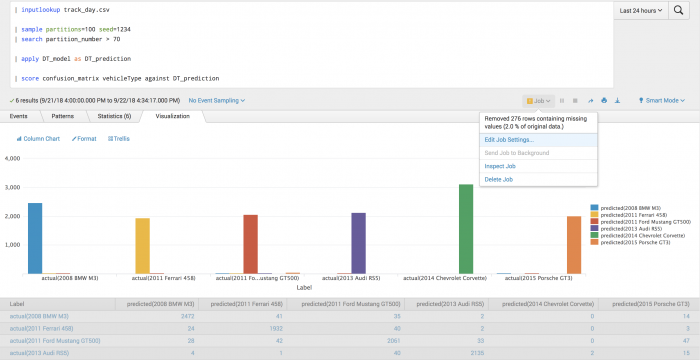The width and height of the screenshot is (700, 360).
Task: Open the Column Chart type picker
Action: coord(38,139)
